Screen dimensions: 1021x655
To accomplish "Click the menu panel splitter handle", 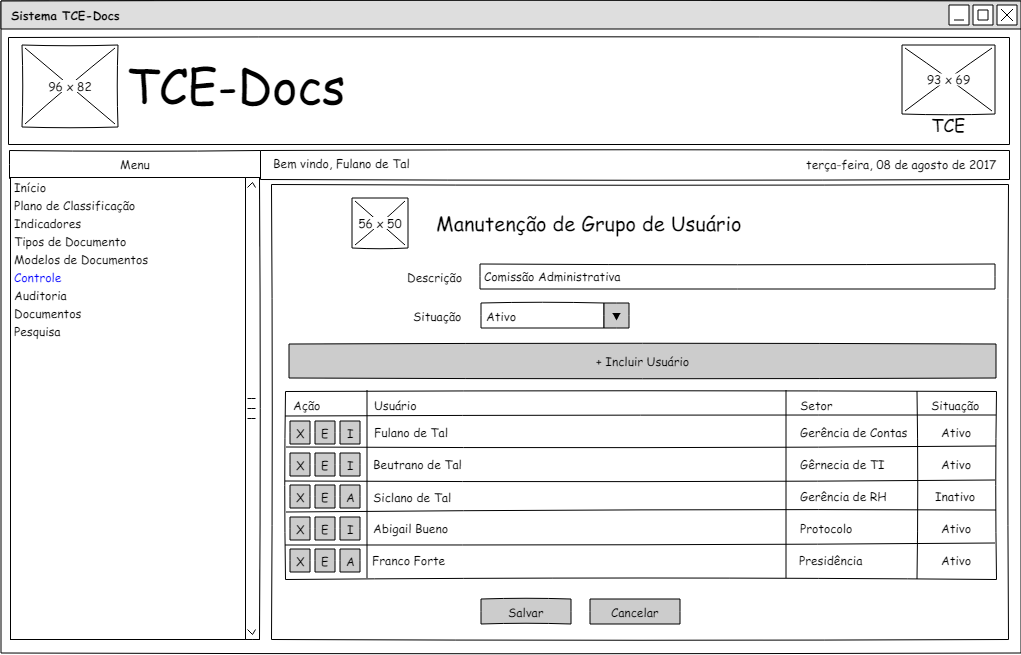I will pyautogui.click(x=251, y=408).
